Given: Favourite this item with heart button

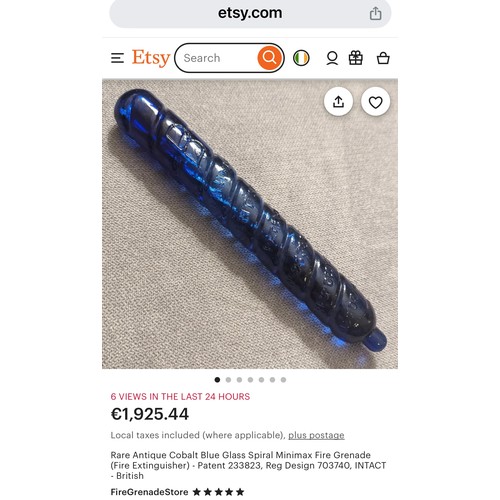Looking at the screenshot, I should pyautogui.click(x=375, y=102).
